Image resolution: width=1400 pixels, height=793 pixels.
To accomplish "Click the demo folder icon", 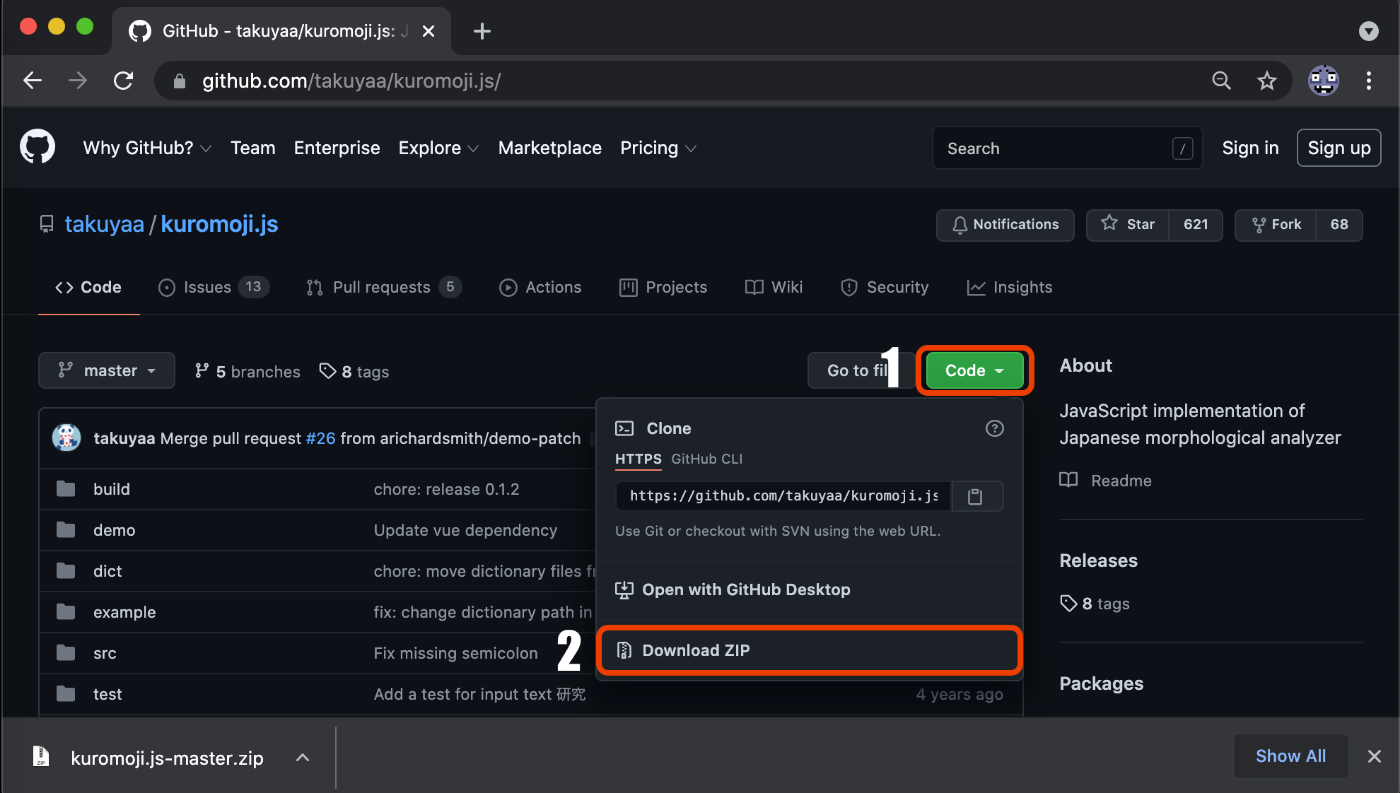I will click(x=66, y=530).
